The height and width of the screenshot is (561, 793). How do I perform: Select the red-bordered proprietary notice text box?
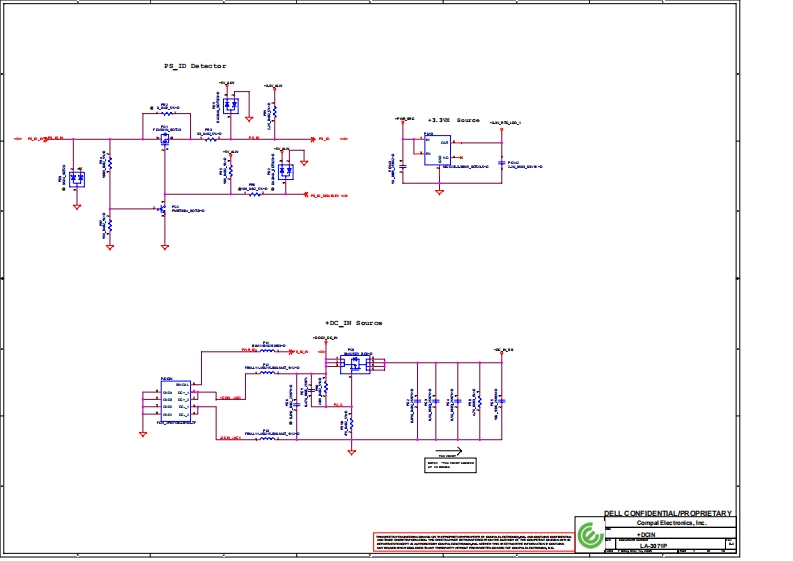point(473,541)
